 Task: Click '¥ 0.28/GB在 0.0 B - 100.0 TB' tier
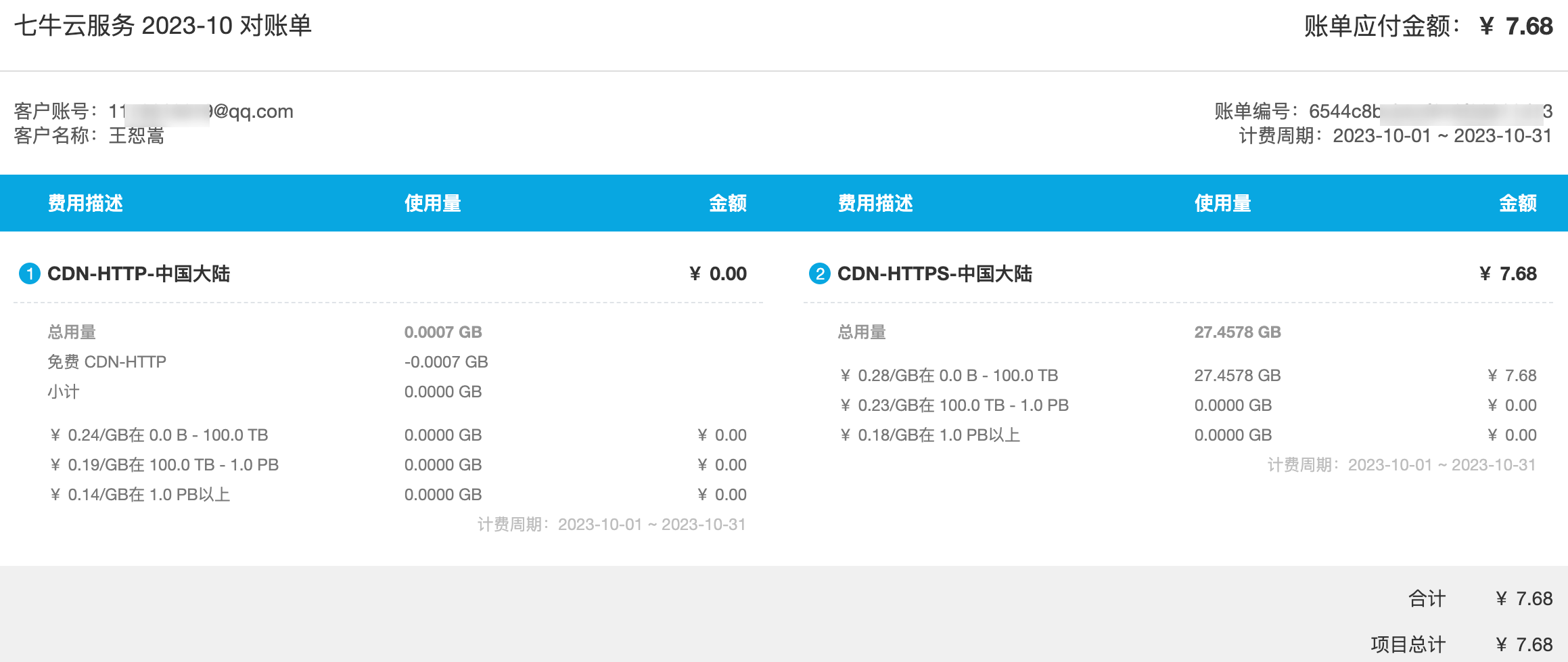(949, 375)
